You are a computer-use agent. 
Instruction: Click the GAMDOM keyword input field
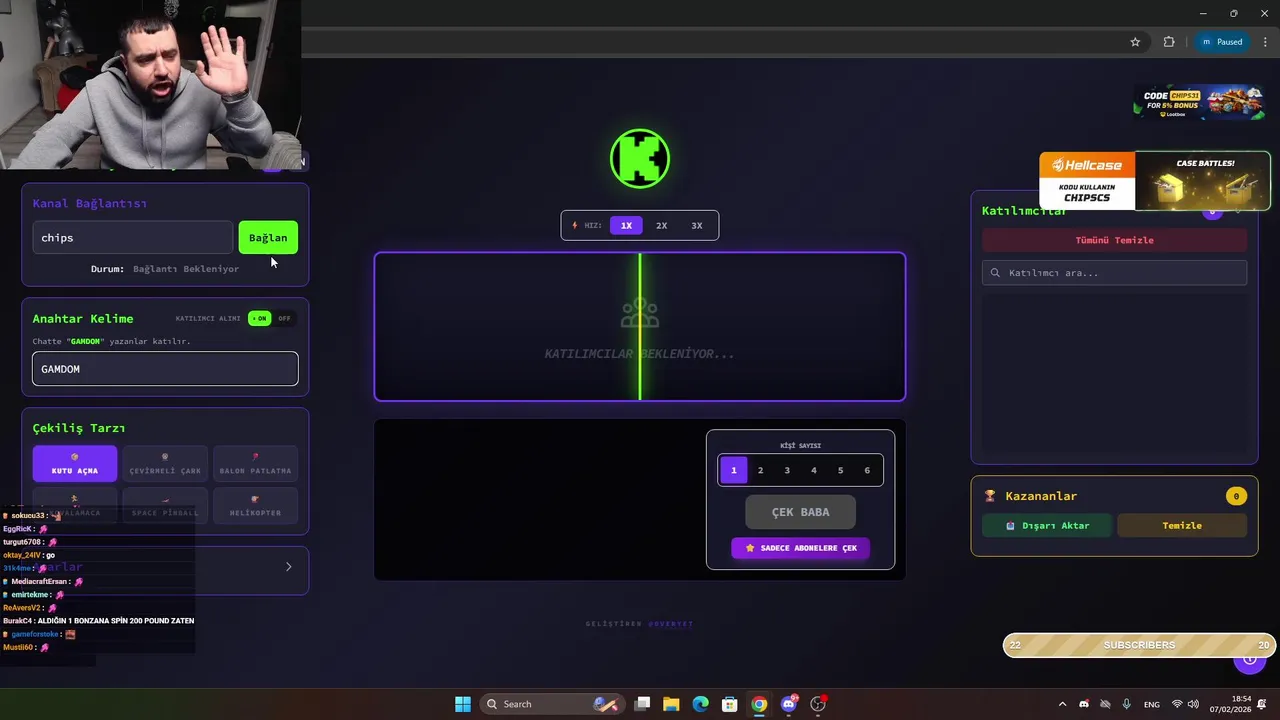pos(165,369)
